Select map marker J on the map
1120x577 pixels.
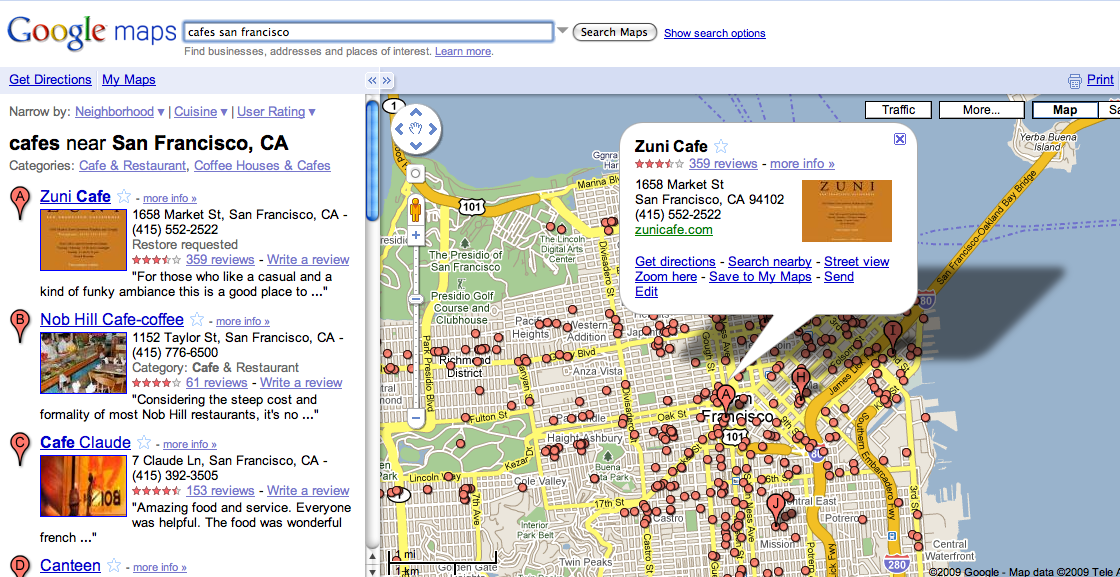coord(776,509)
